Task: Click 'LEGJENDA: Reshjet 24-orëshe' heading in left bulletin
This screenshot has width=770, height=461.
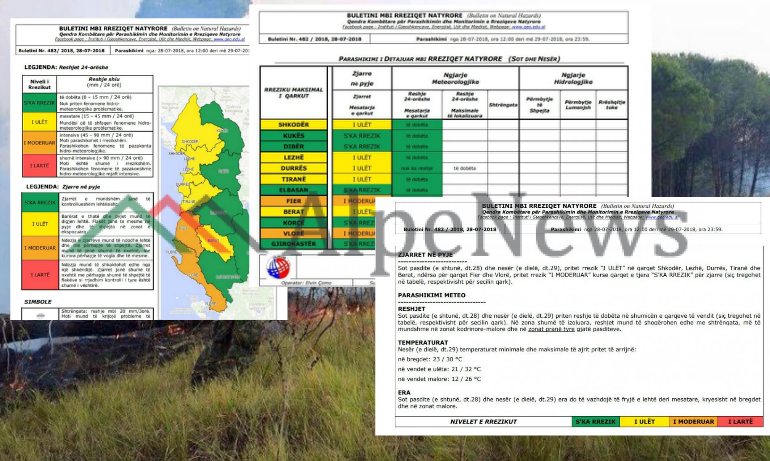Action: tap(66, 67)
